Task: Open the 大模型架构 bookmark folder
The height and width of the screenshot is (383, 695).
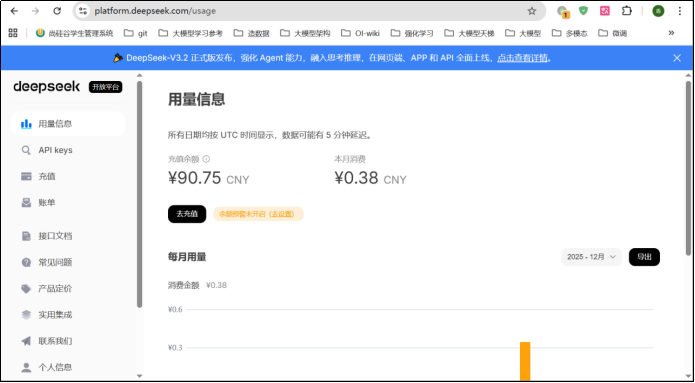Action: click(305, 33)
